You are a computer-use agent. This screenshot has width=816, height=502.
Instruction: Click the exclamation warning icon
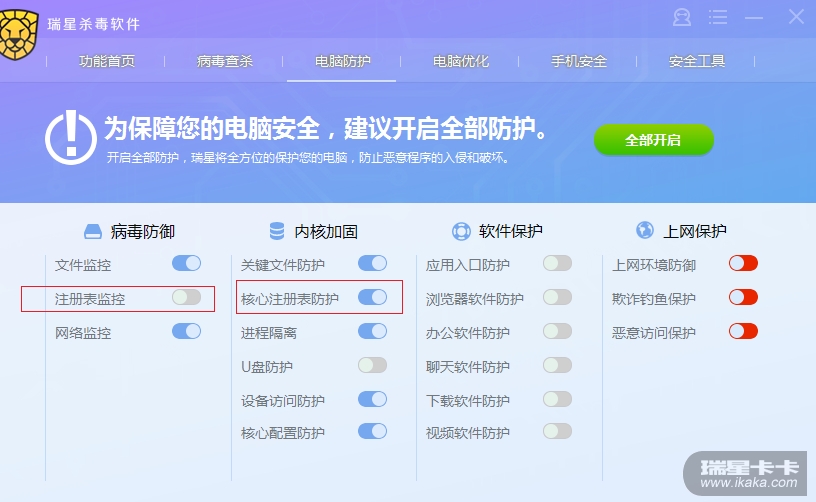coord(71,138)
